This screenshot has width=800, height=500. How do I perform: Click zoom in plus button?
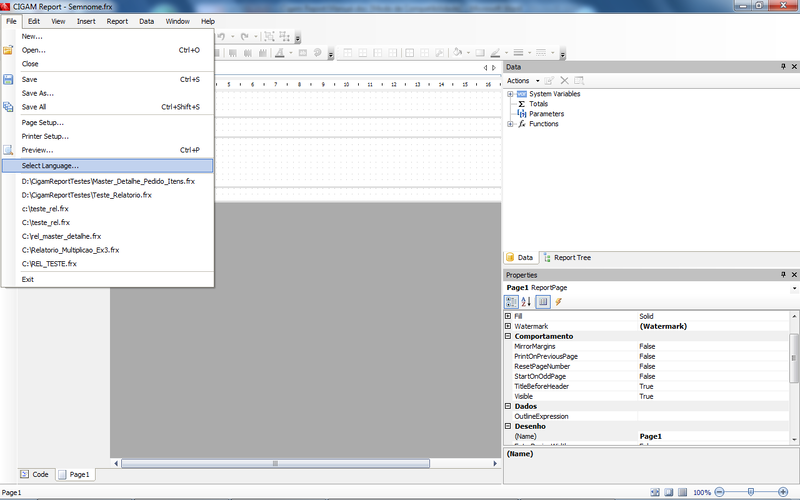[783, 492]
